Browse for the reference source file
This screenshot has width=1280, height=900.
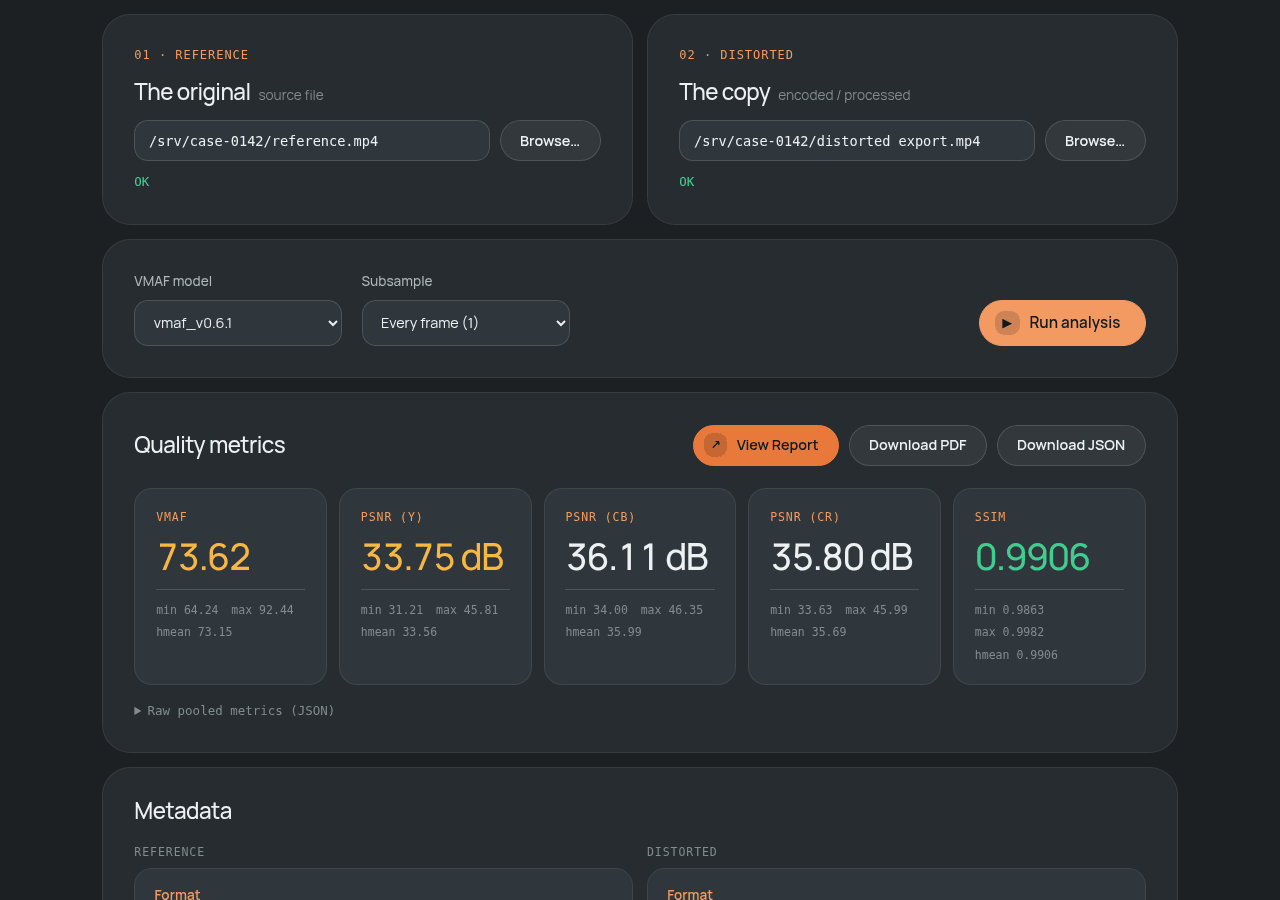pos(550,141)
